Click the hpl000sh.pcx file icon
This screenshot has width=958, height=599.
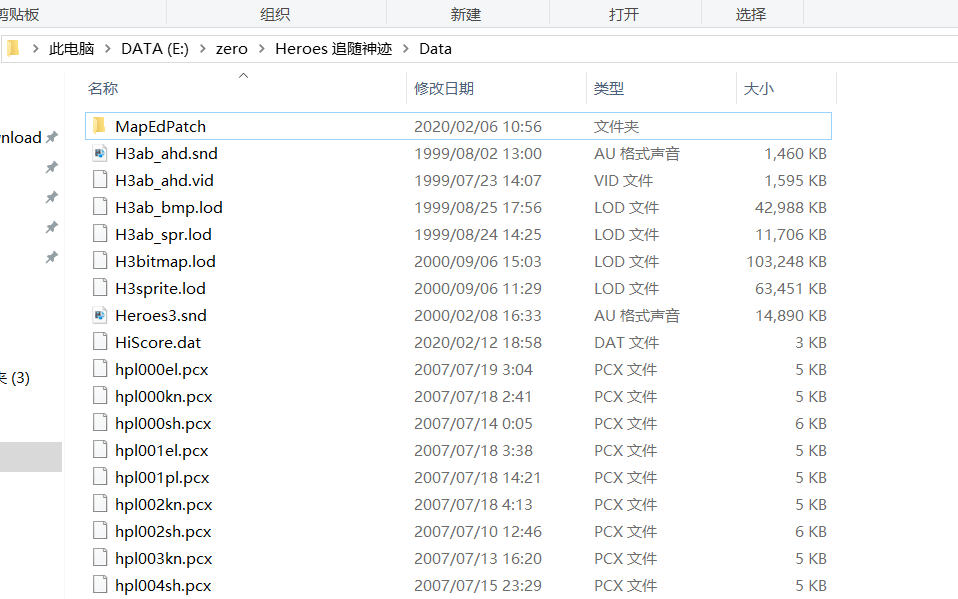[100, 423]
